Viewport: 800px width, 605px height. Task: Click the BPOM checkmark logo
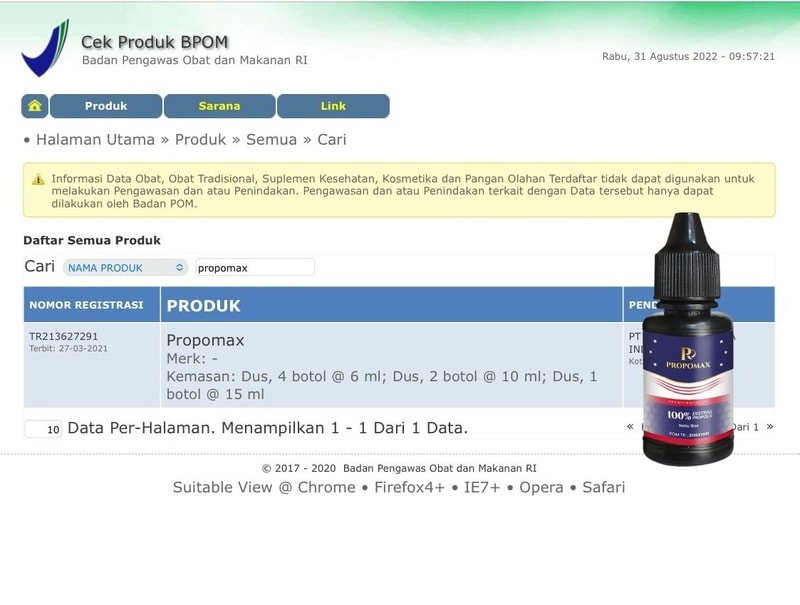(45, 48)
